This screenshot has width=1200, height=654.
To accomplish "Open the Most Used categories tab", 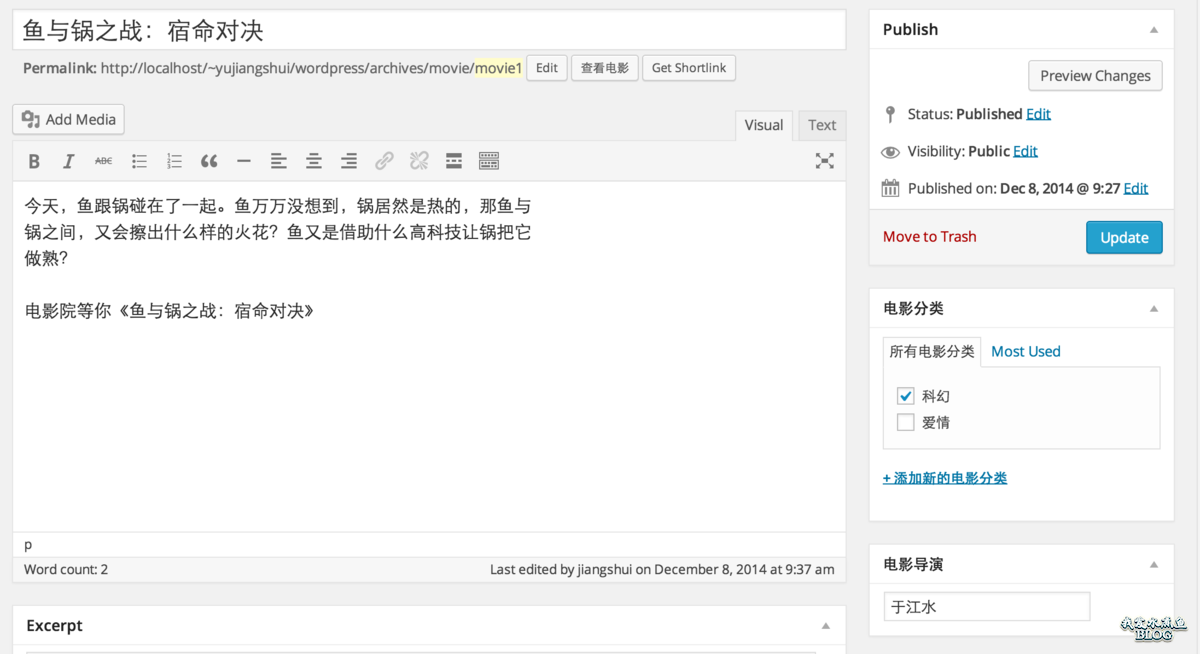I will (x=1025, y=351).
